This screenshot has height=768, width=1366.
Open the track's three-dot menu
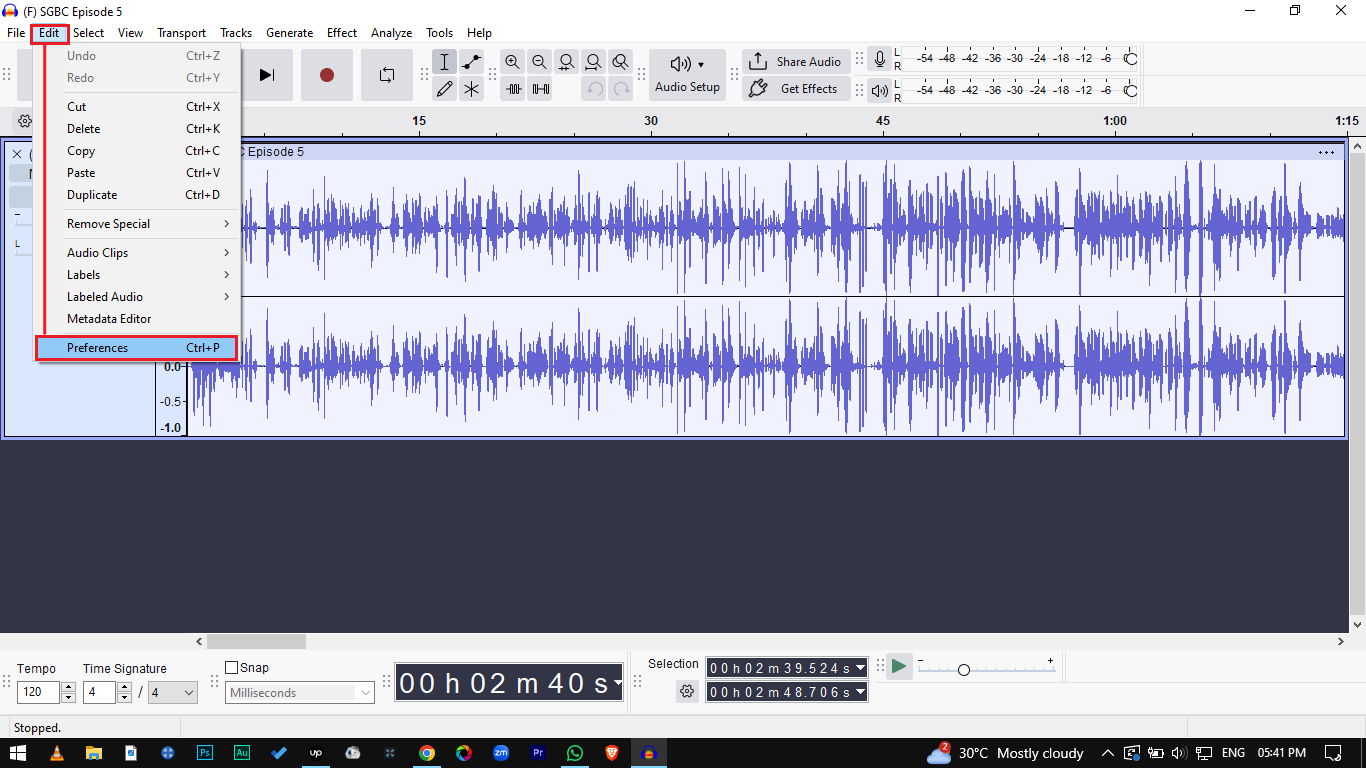[x=1326, y=152]
